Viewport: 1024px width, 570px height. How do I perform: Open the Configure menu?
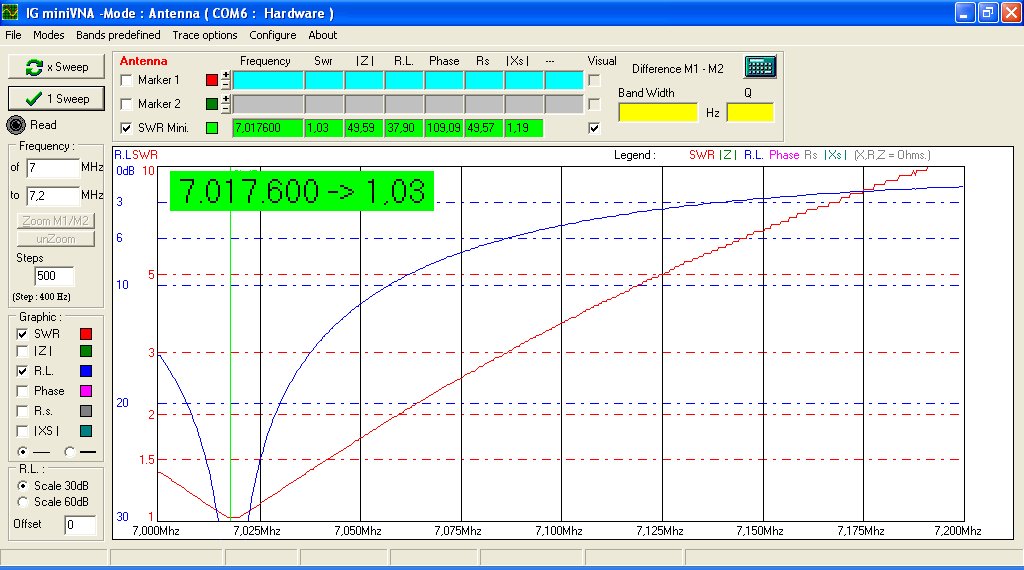[272, 35]
